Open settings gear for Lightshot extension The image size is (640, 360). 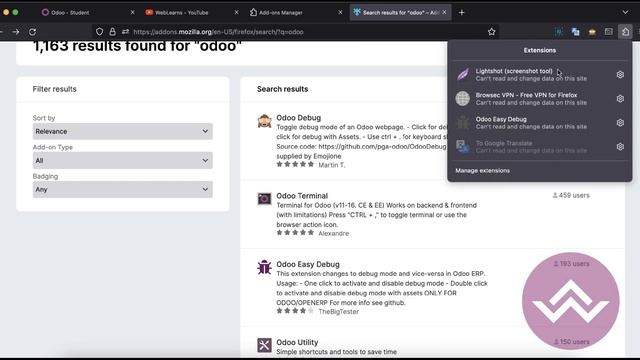(x=620, y=75)
